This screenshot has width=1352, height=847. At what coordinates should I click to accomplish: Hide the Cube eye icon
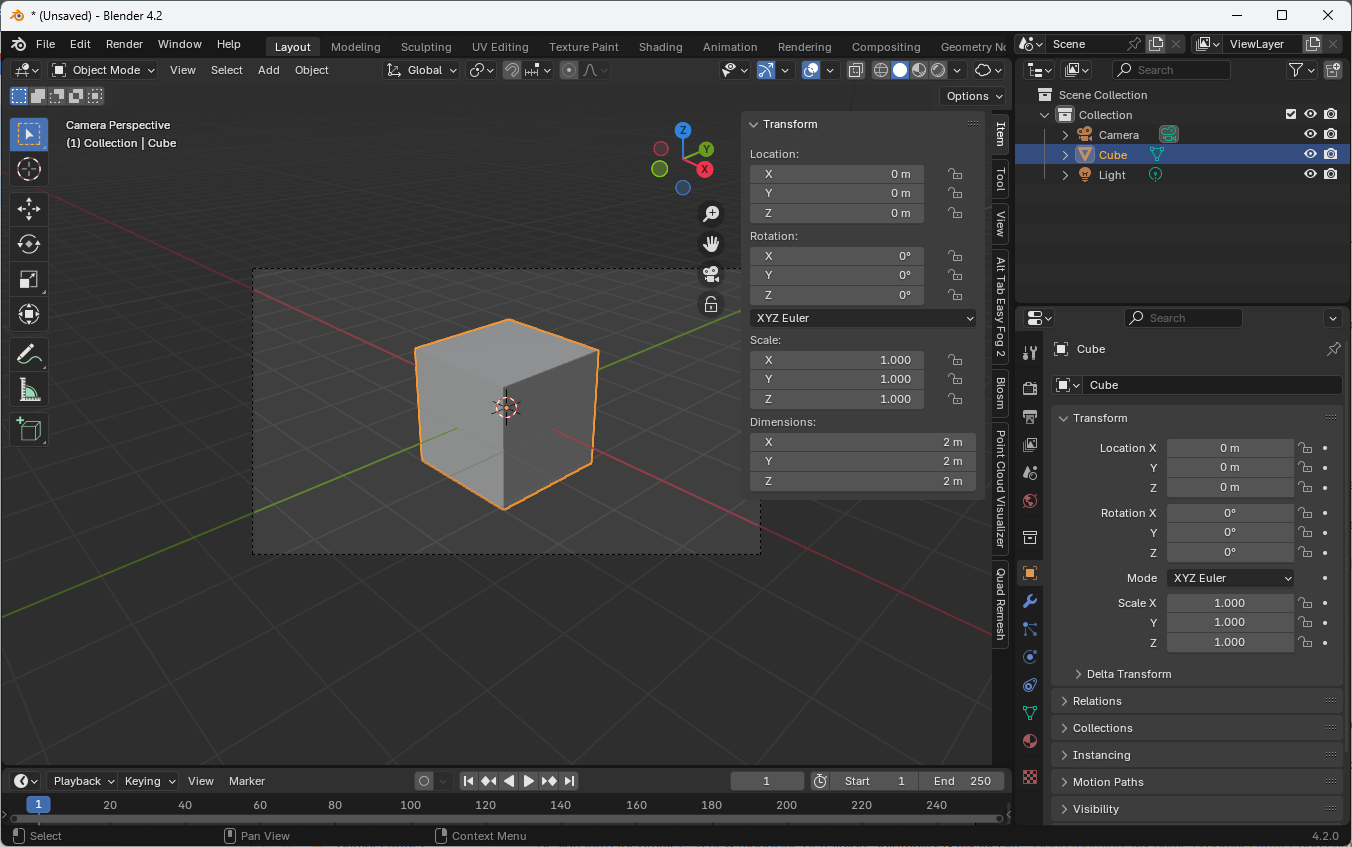[x=1310, y=154]
